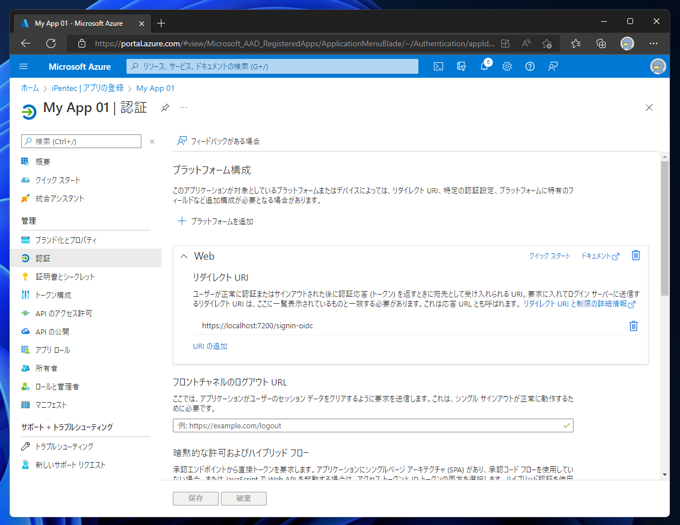Click the Microsoft Azure logo text
Image resolution: width=680 pixels, height=525 pixels.
pos(79,66)
